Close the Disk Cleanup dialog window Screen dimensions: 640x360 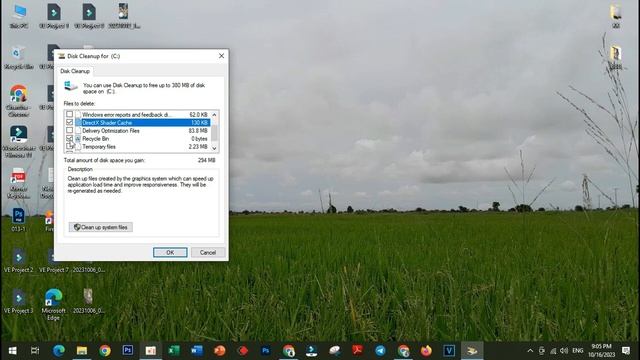tap(221, 56)
